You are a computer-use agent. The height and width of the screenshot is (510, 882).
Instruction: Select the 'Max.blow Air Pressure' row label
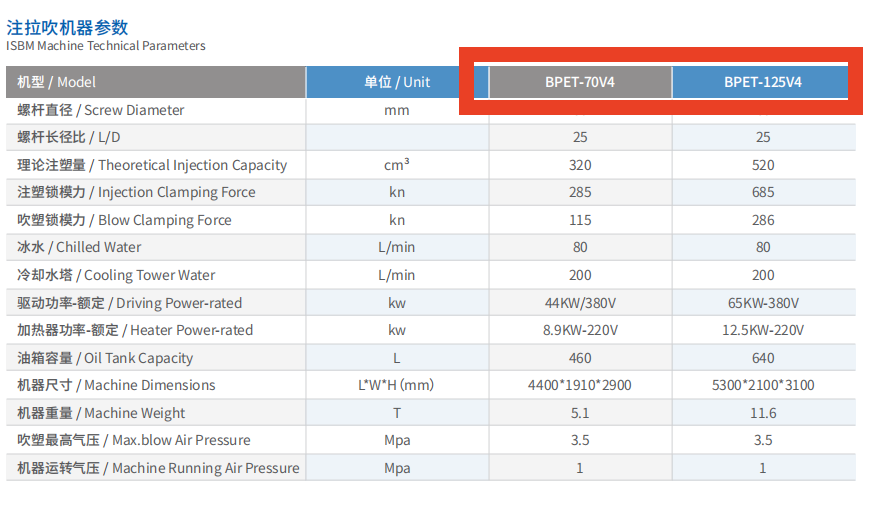point(134,440)
